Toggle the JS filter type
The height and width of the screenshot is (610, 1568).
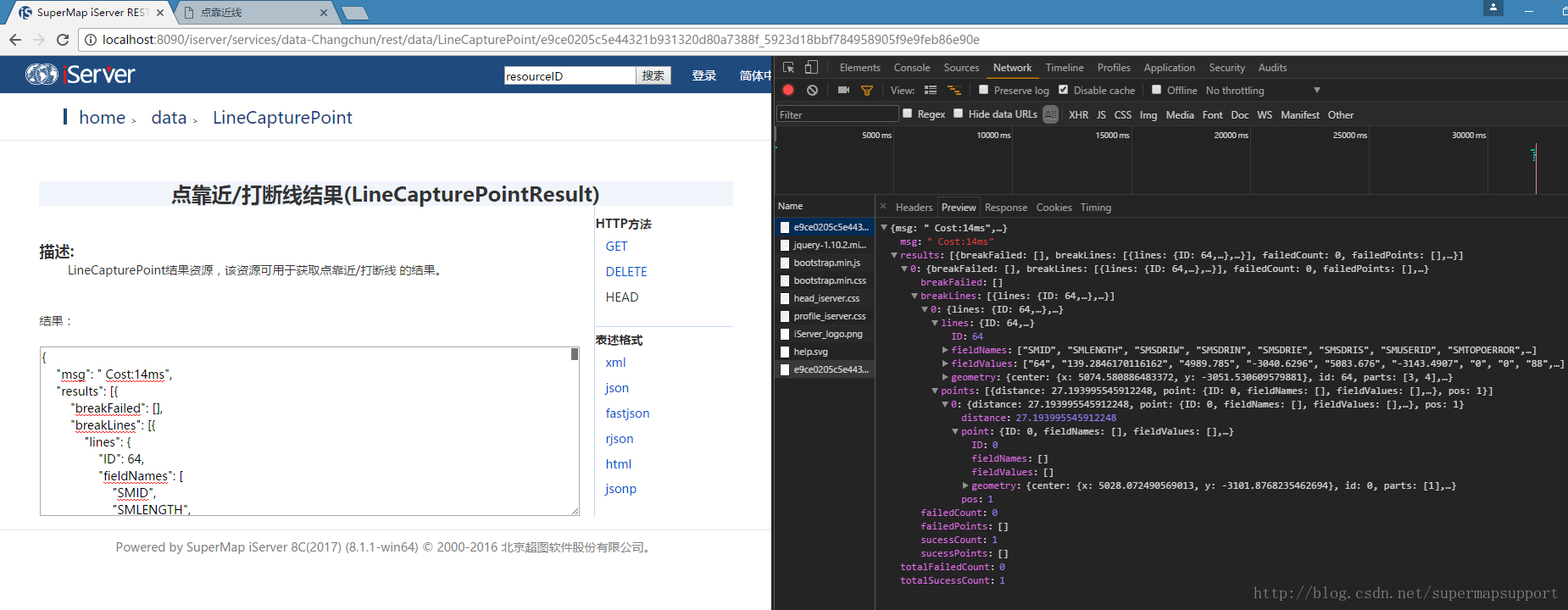pyautogui.click(x=1101, y=114)
